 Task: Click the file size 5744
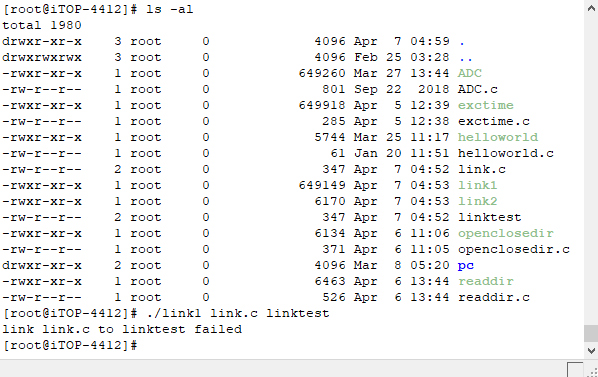[x=330, y=137]
